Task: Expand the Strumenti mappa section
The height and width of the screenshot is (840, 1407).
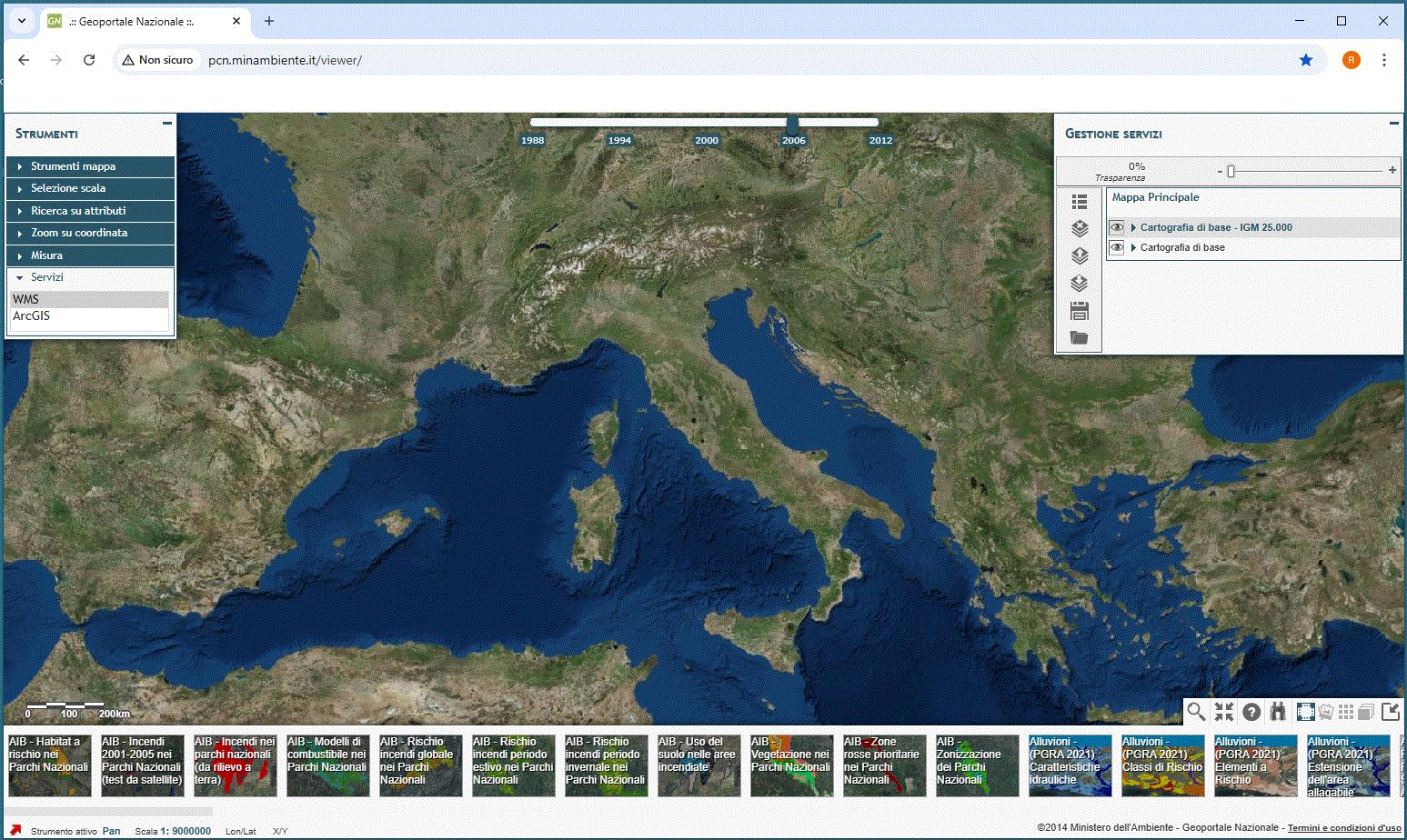Action: 73,166
